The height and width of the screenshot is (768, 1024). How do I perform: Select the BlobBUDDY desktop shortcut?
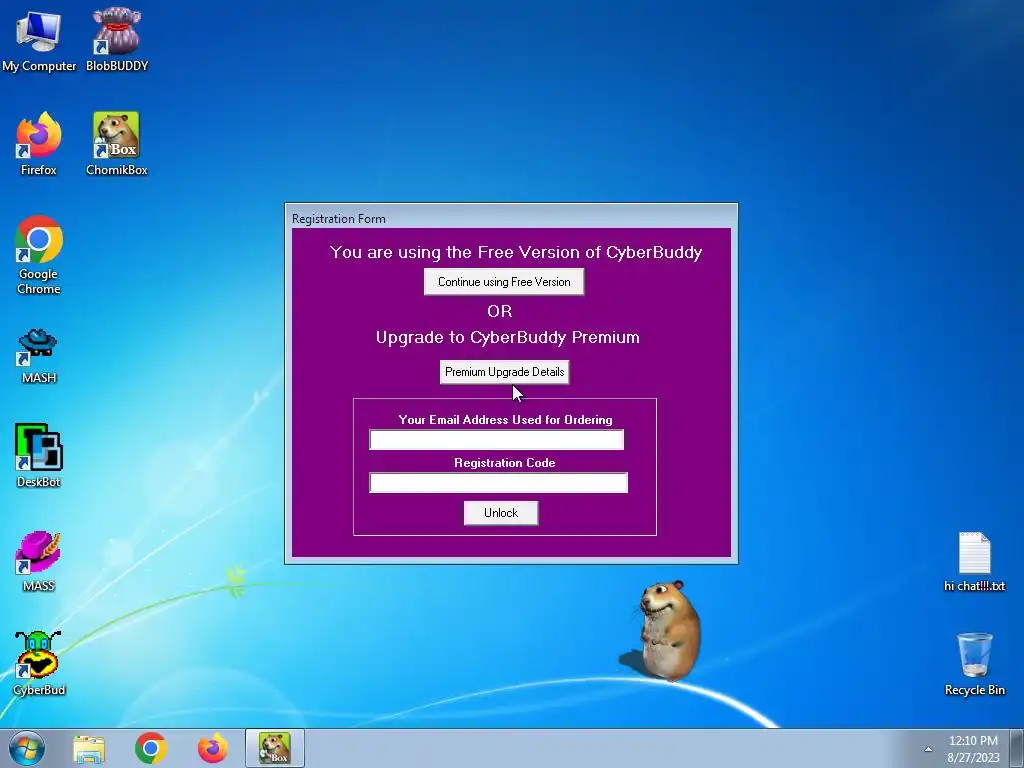pyautogui.click(x=117, y=39)
